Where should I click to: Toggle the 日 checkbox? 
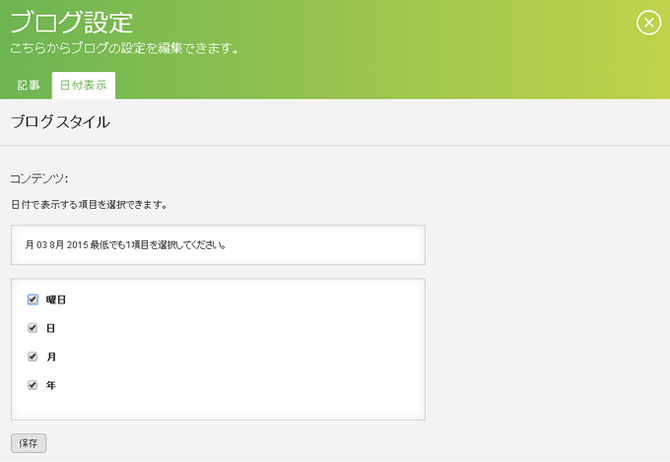point(32,328)
